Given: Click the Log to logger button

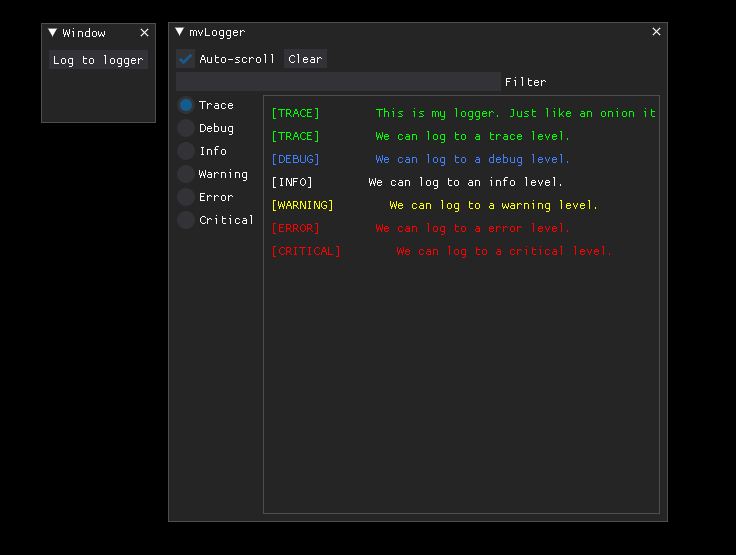Looking at the screenshot, I should point(98,60).
